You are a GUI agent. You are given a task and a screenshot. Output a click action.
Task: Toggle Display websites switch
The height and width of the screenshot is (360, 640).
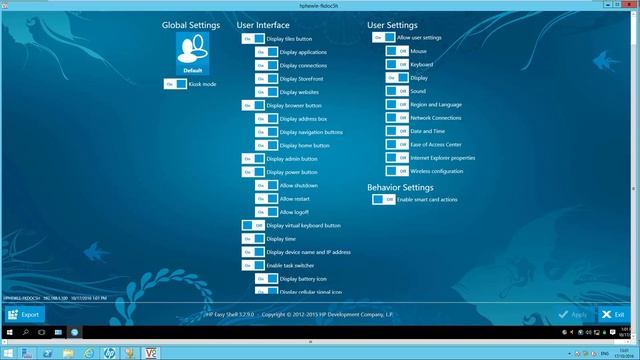pyautogui.click(x=267, y=92)
